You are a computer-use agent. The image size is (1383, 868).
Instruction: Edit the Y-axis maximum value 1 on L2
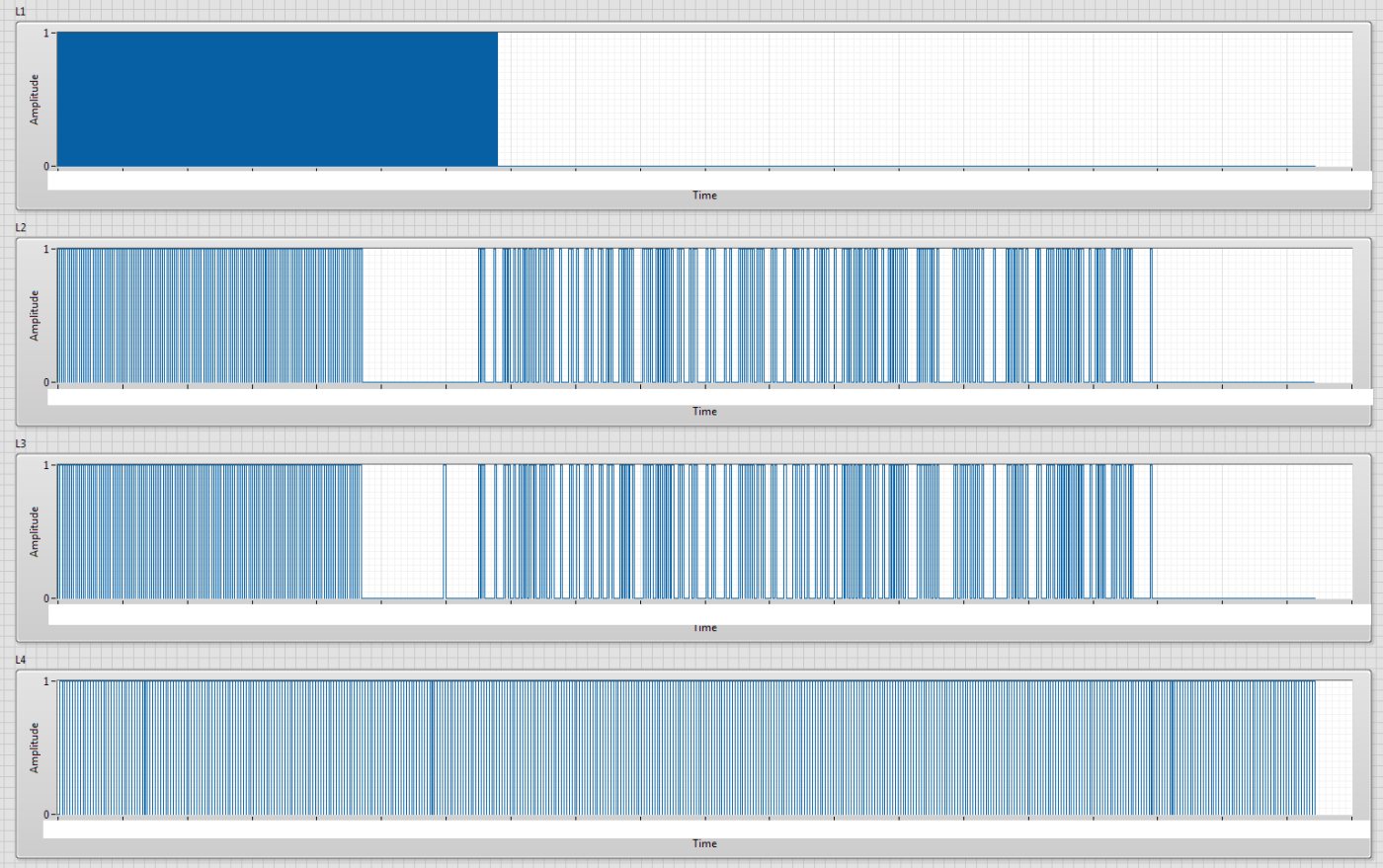pos(45,249)
